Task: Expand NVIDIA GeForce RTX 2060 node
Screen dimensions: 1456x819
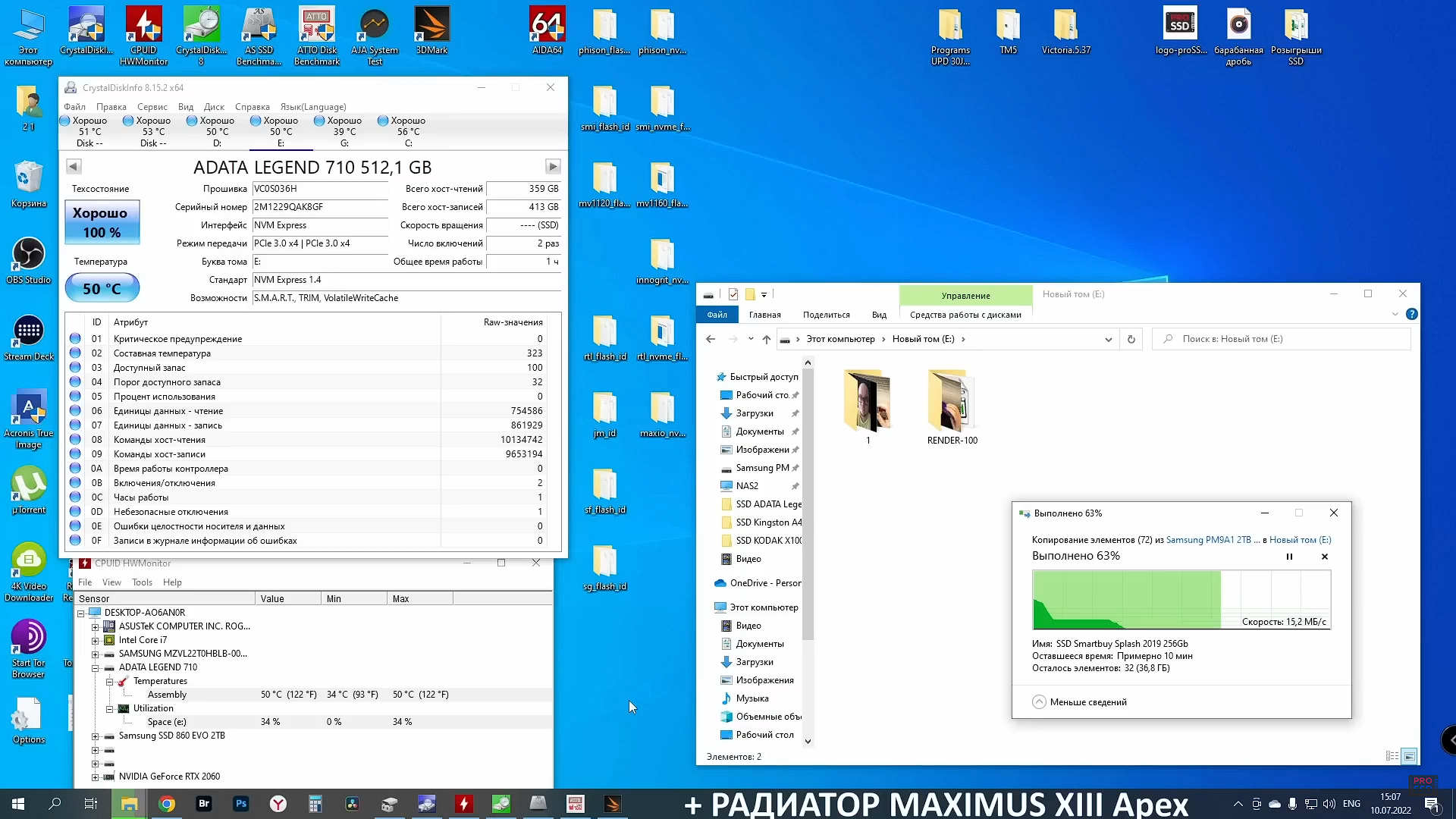Action: click(96, 777)
